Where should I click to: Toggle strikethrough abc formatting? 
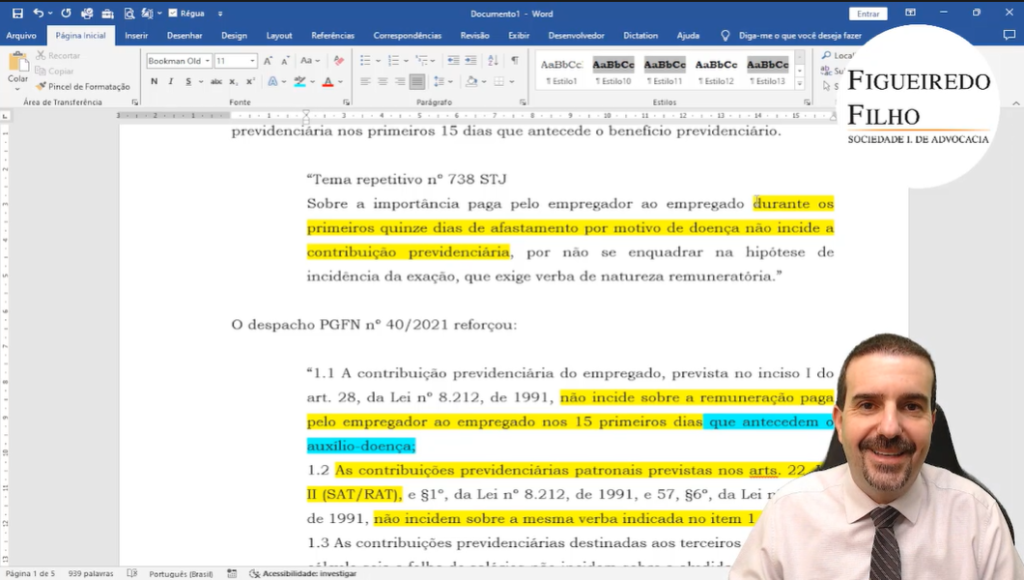coord(215,82)
